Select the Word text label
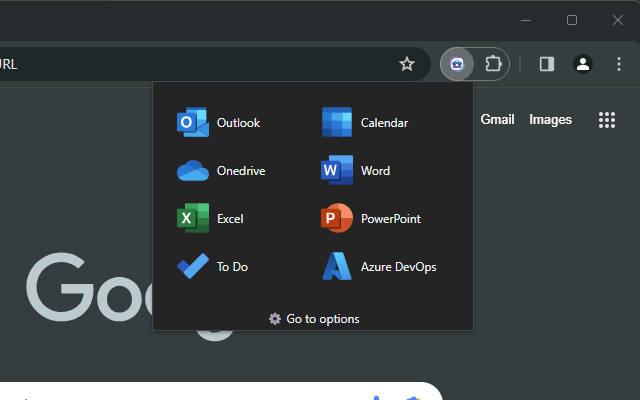This screenshot has width=640, height=400. click(375, 171)
